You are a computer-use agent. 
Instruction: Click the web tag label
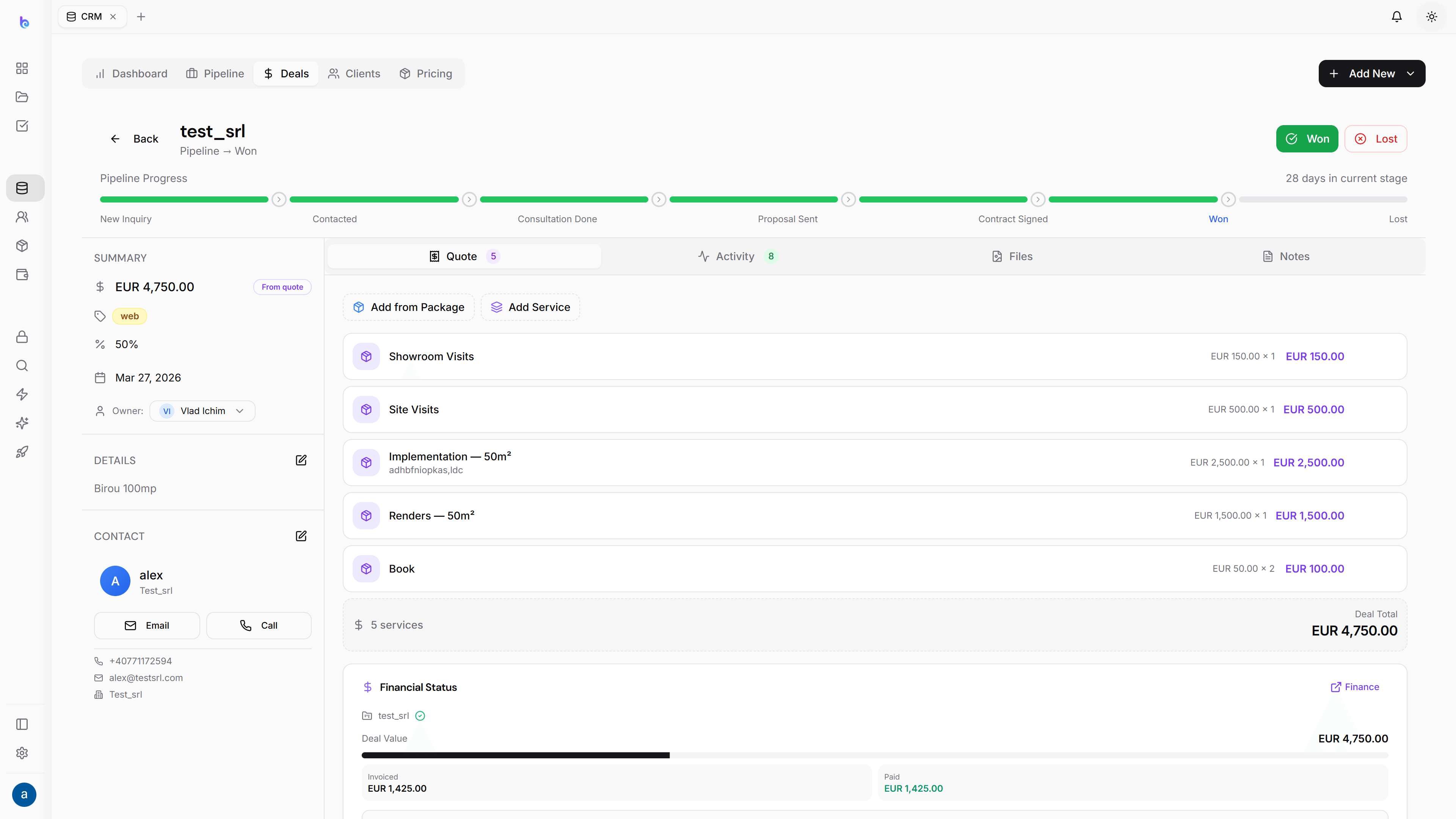[129, 317]
